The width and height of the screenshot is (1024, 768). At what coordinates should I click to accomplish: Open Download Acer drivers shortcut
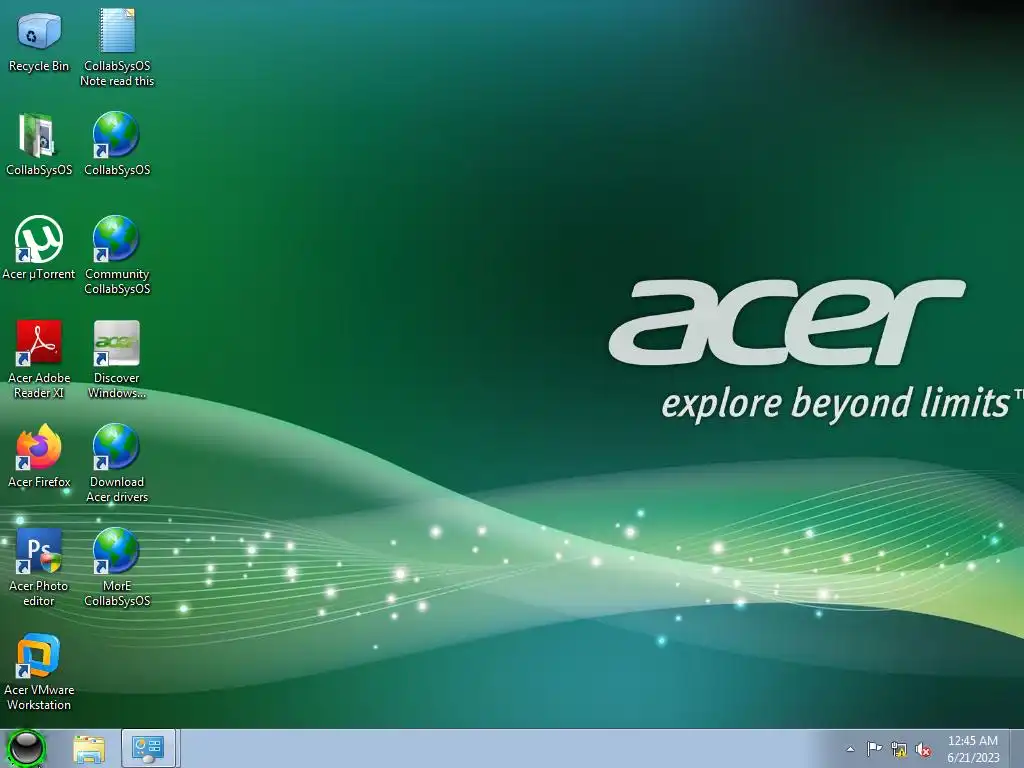tap(117, 463)
